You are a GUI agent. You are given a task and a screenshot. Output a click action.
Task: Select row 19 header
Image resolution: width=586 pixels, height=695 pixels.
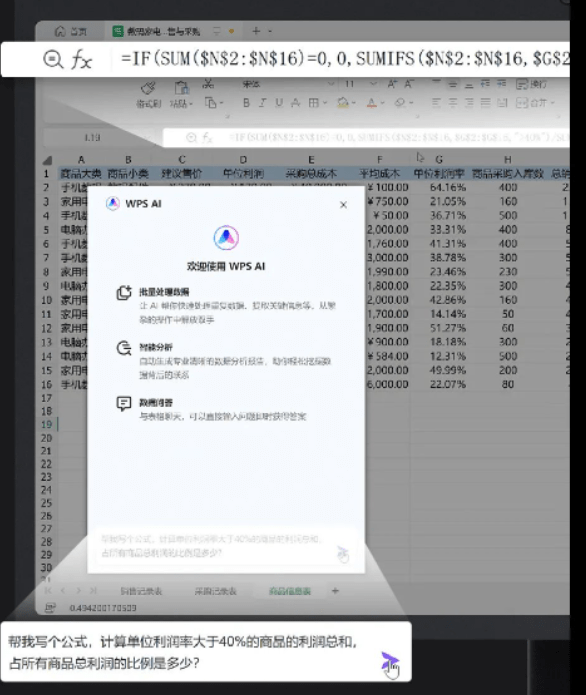pos(47,424)
